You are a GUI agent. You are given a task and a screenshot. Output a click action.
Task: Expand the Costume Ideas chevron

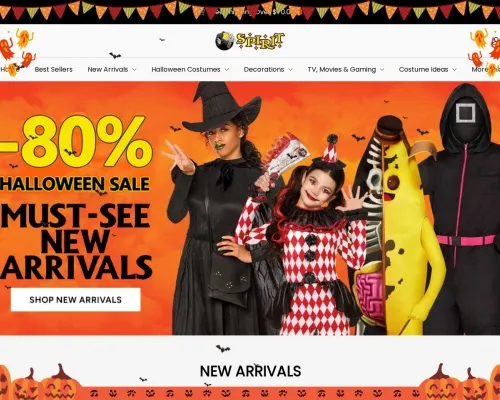point(454,70)
